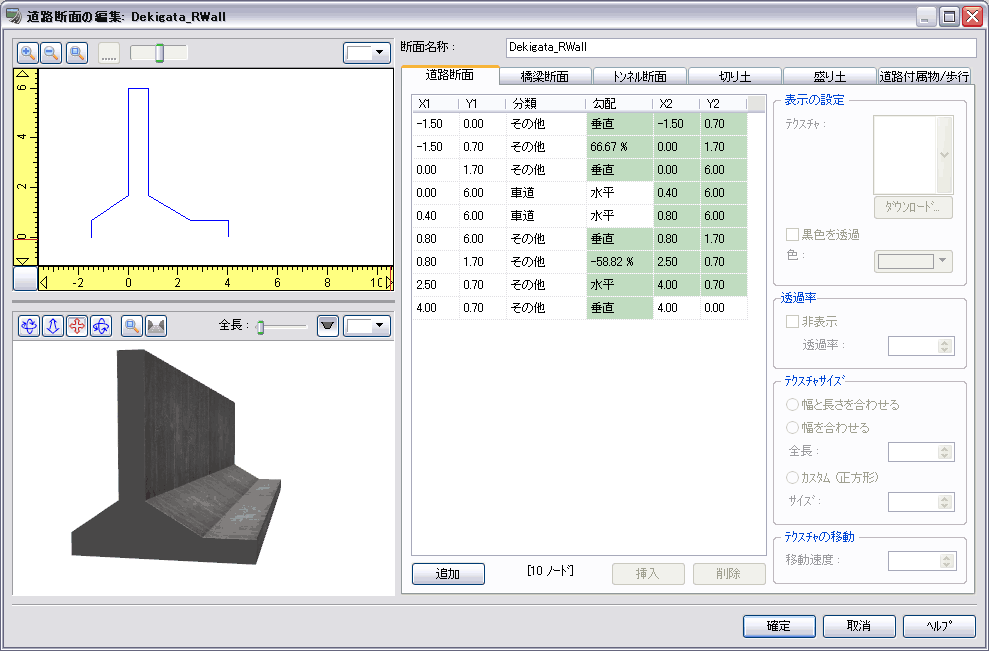Click the zoom-to-fit icon above the profile
989x651 pixels.
point(76,53)
